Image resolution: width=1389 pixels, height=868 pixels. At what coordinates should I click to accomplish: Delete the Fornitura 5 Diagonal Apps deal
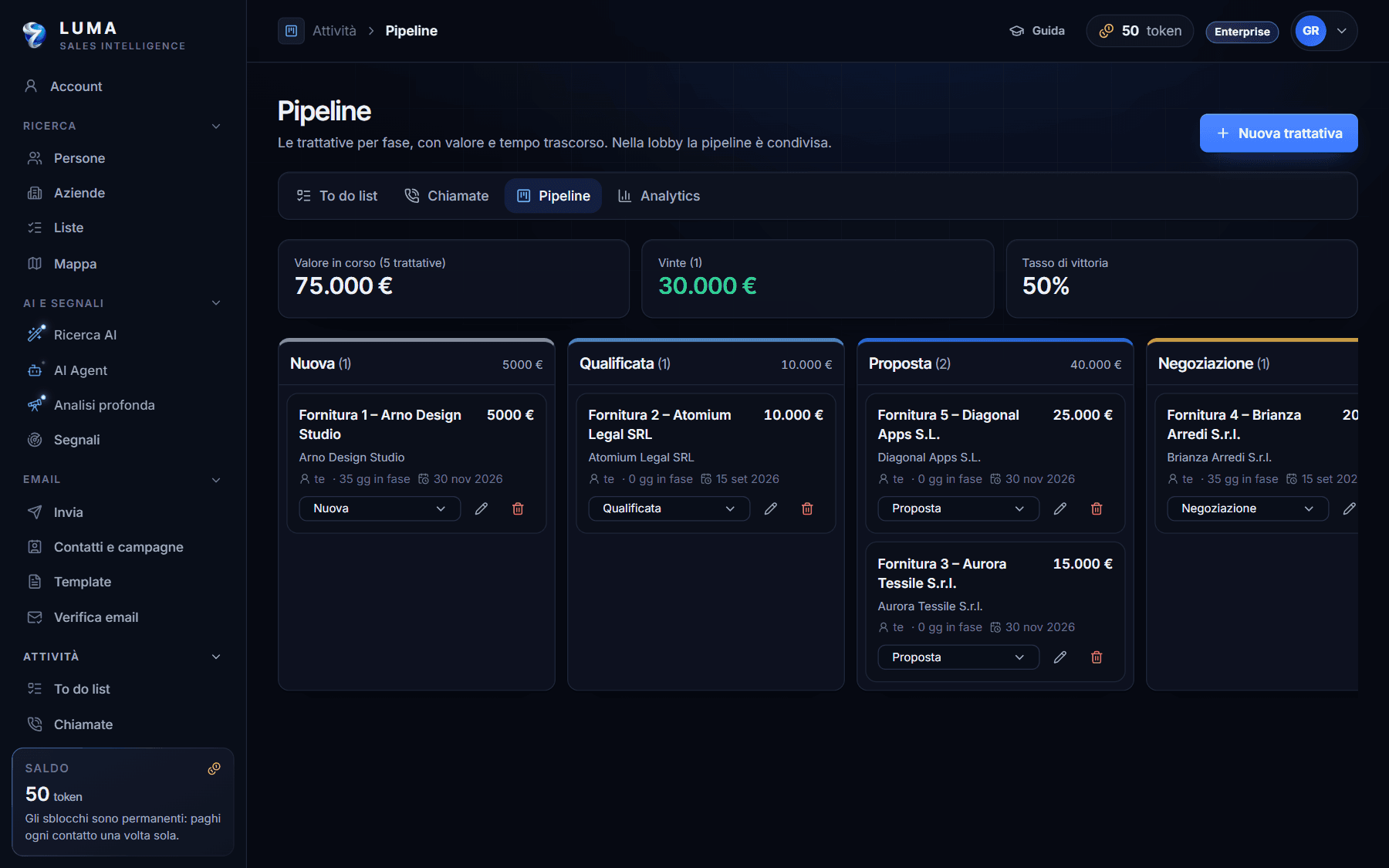(1097, 508)
